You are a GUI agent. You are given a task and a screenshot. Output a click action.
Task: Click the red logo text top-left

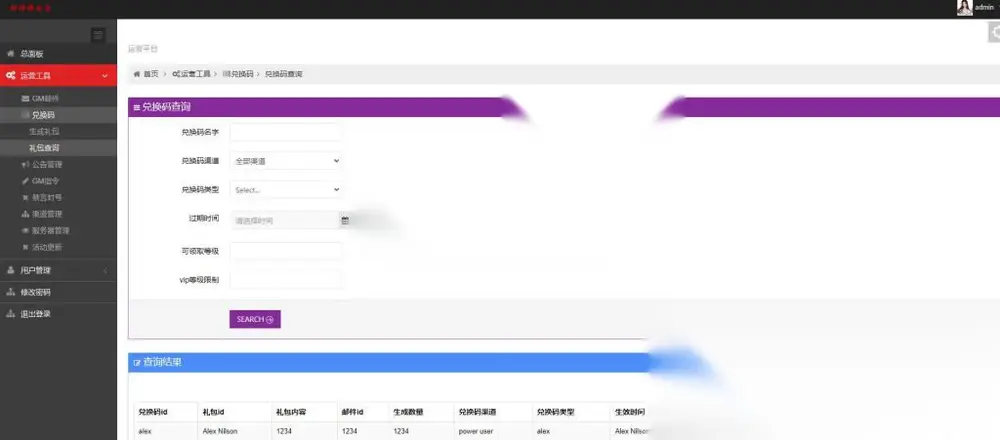31,8
